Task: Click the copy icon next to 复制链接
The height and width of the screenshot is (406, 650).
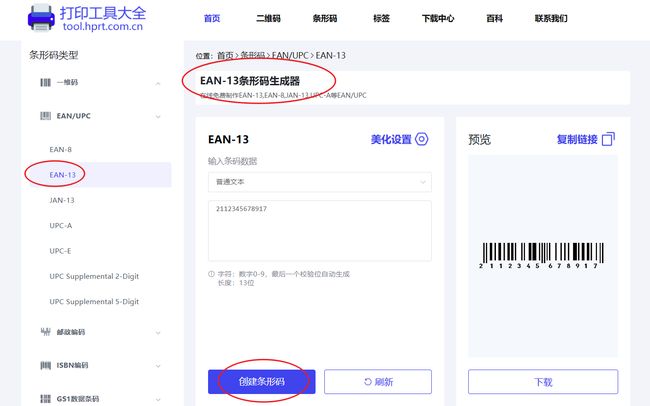Action: tap(608, 139)
